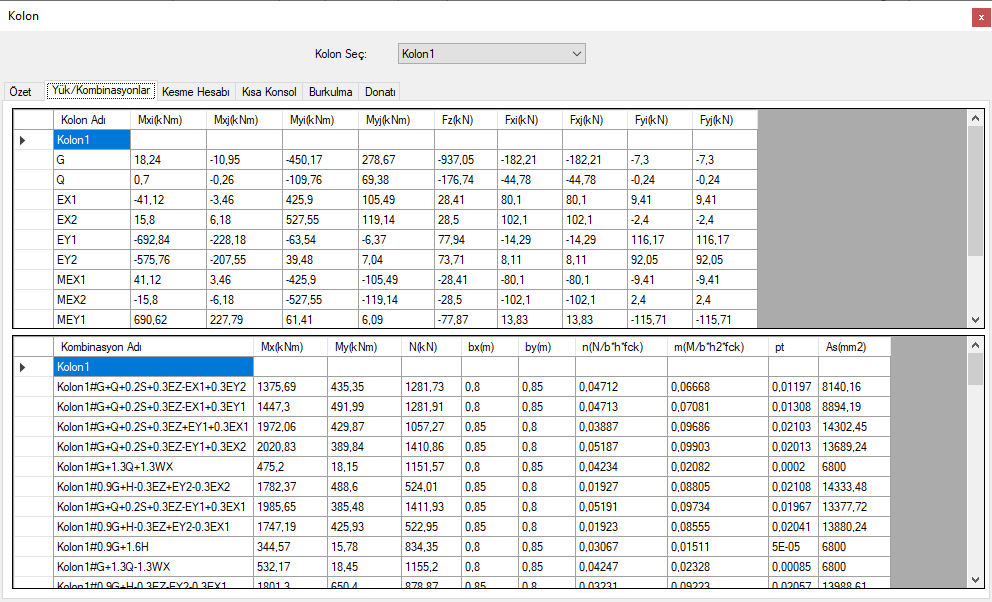Viewport: 992px width, 602px height.
Task: Click the My value 488,6
Action: pyautogui.click(x=364, y=487)
